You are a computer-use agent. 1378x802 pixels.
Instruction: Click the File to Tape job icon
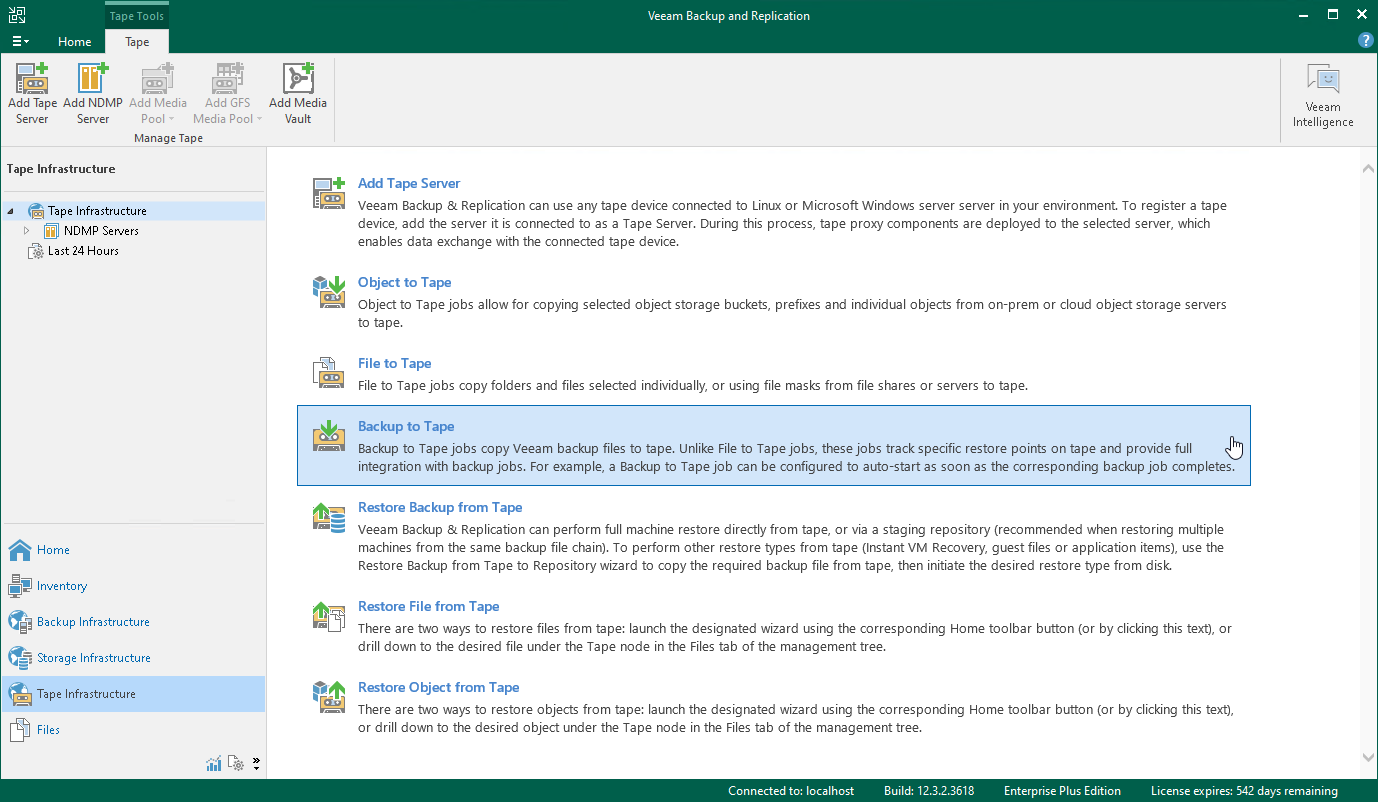(x=329, y=372)
